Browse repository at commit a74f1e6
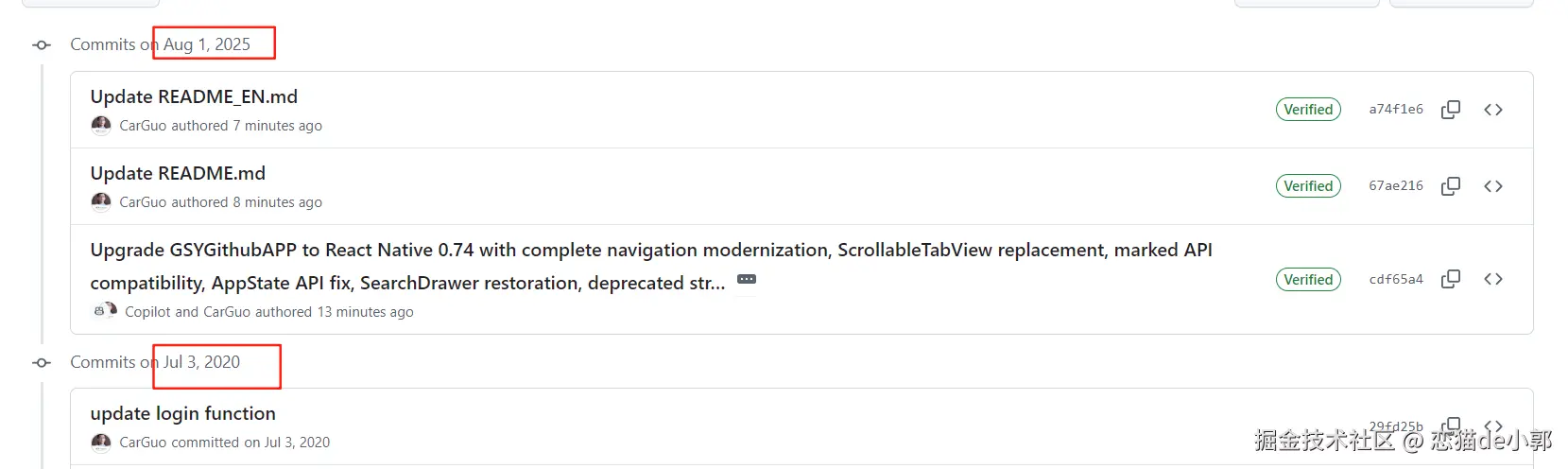 point(1493,110)
